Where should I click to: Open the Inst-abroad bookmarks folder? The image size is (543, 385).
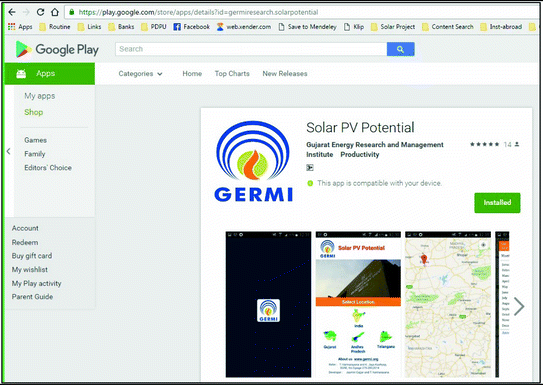coord(501,27)
